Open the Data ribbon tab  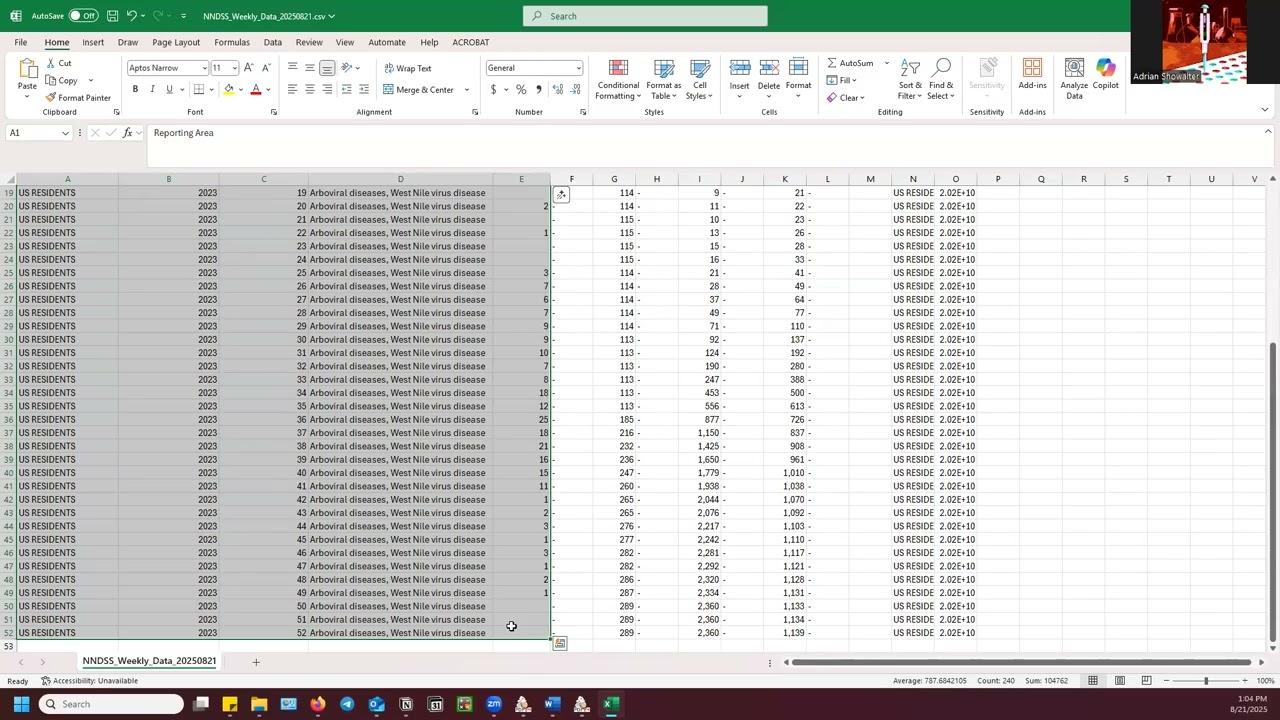(x=272, y=42)
